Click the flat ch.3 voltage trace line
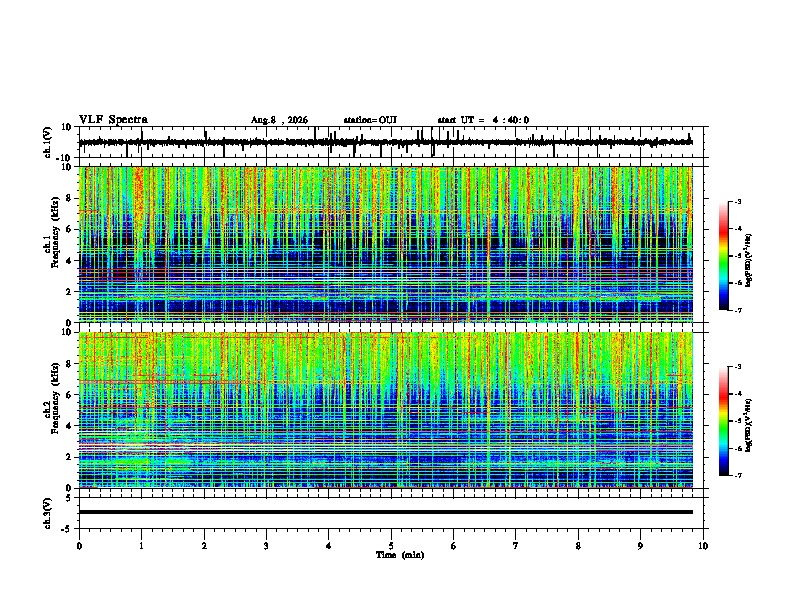792x612 pixels. pos(385,512)
